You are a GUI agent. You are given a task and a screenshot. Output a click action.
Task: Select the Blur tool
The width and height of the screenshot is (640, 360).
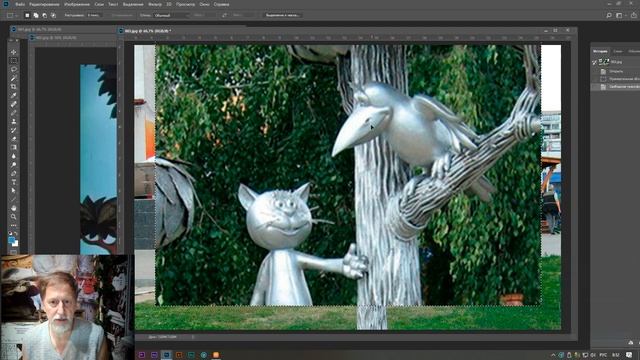(13, 156)
